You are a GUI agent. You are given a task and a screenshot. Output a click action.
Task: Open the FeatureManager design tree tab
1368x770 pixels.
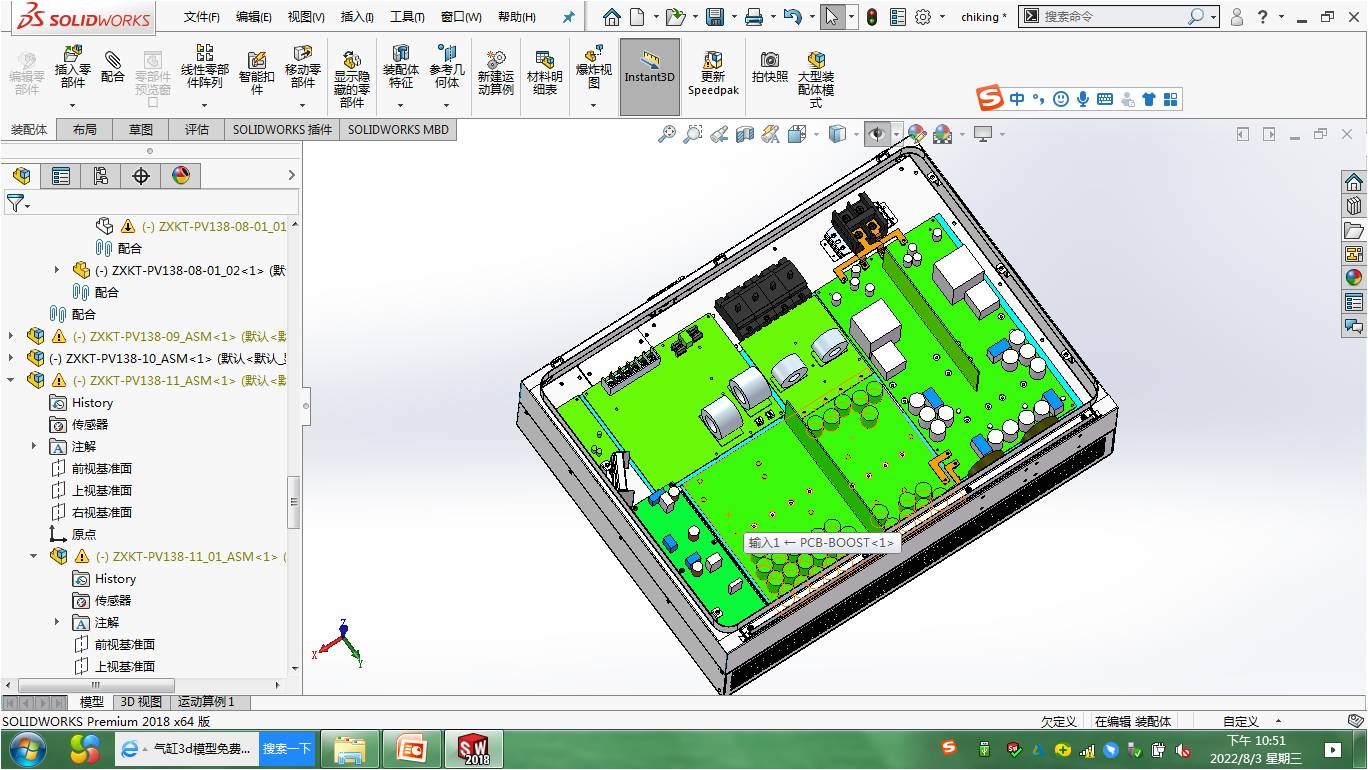[21, 176]
